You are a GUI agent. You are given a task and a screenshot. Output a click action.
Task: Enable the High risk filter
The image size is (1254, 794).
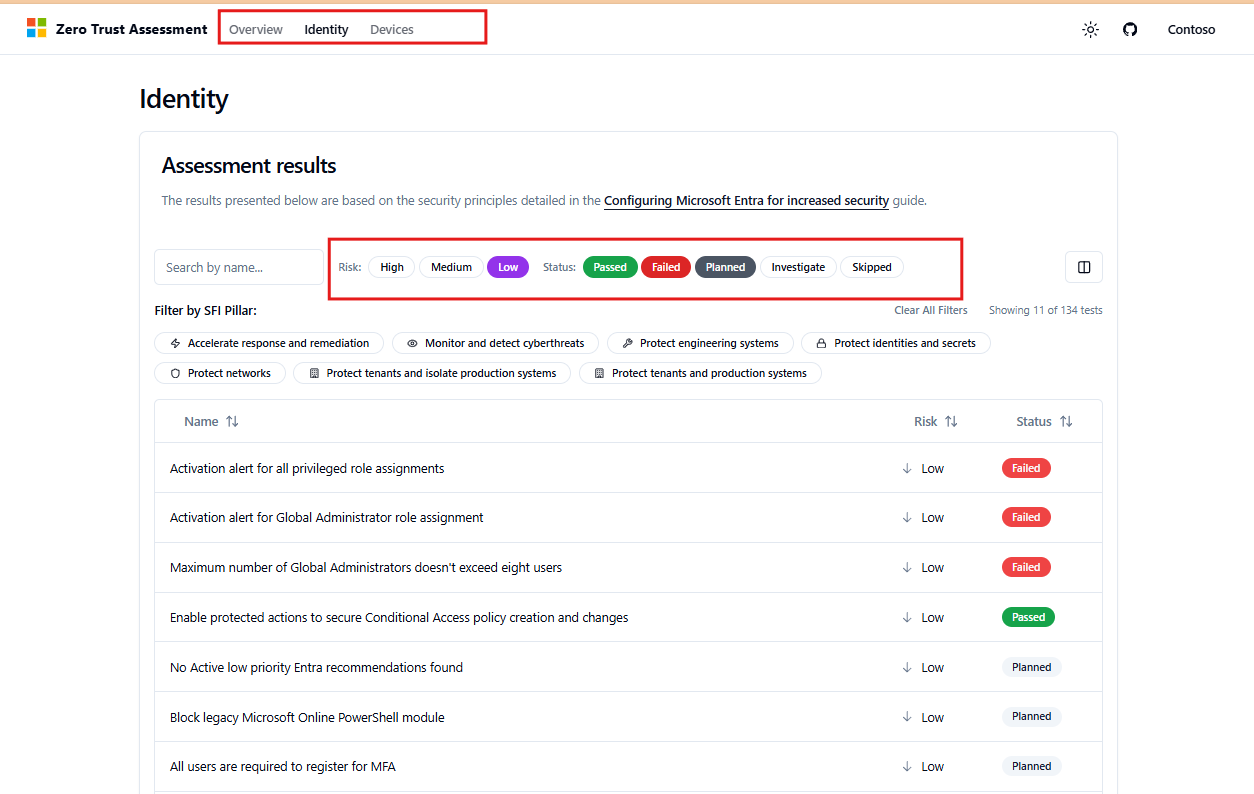[x=391, y=267]
